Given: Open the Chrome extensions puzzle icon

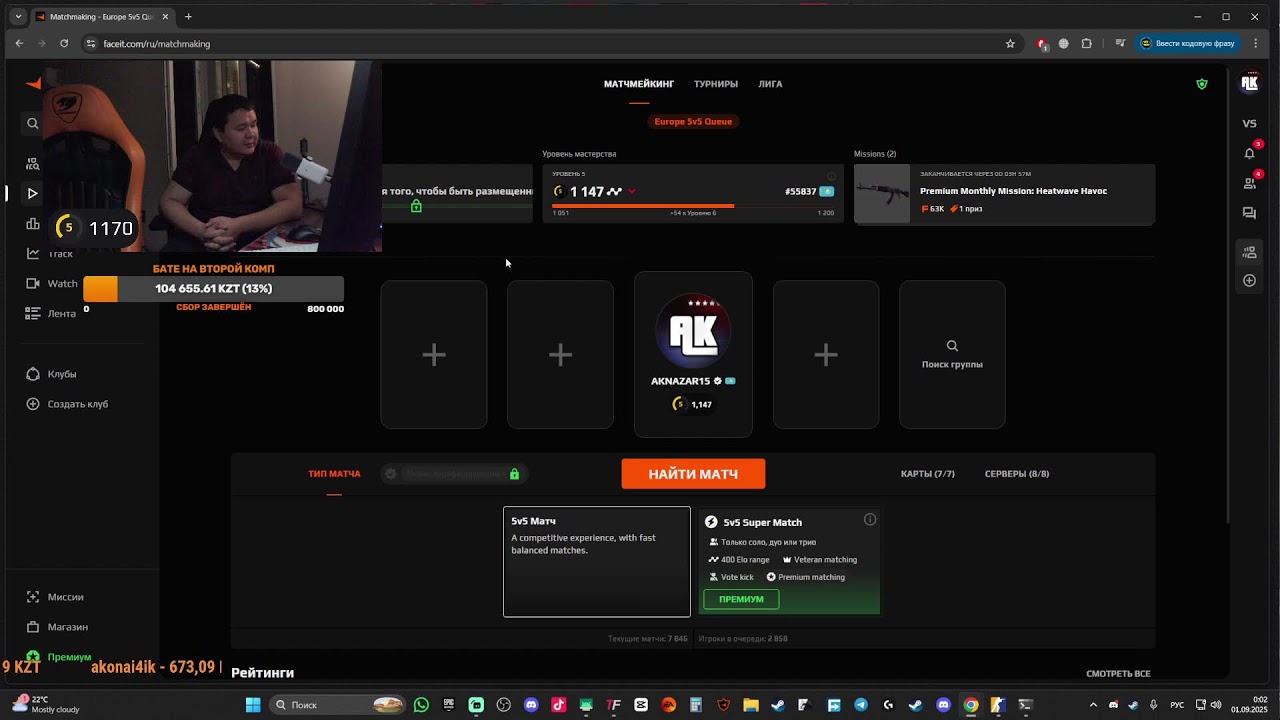Looking at the screenshot, I should tap(1087, 44).
